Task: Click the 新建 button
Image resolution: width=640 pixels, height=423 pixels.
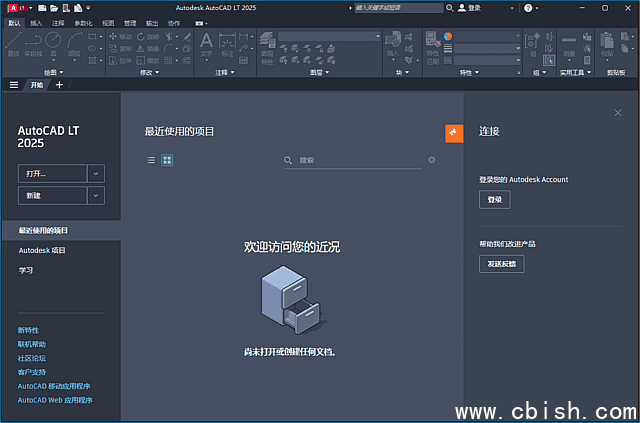Action: (x=52, y=196)
